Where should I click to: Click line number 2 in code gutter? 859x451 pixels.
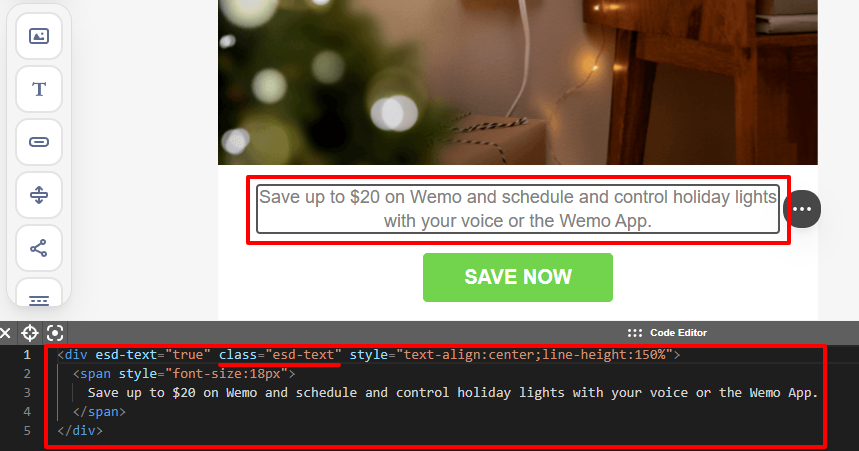27,374
